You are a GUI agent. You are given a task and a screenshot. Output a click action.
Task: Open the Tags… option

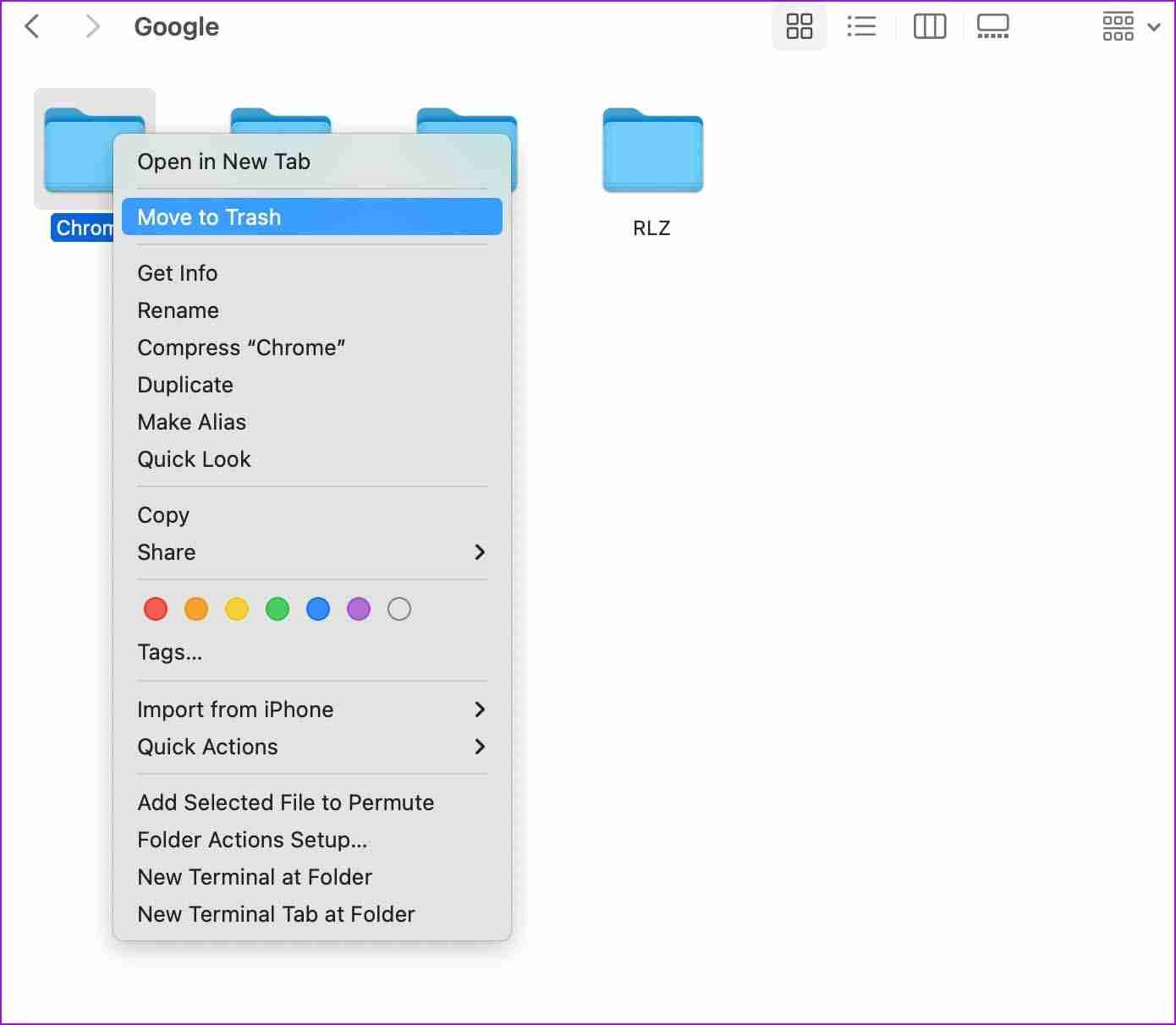(x=312, y=653)
